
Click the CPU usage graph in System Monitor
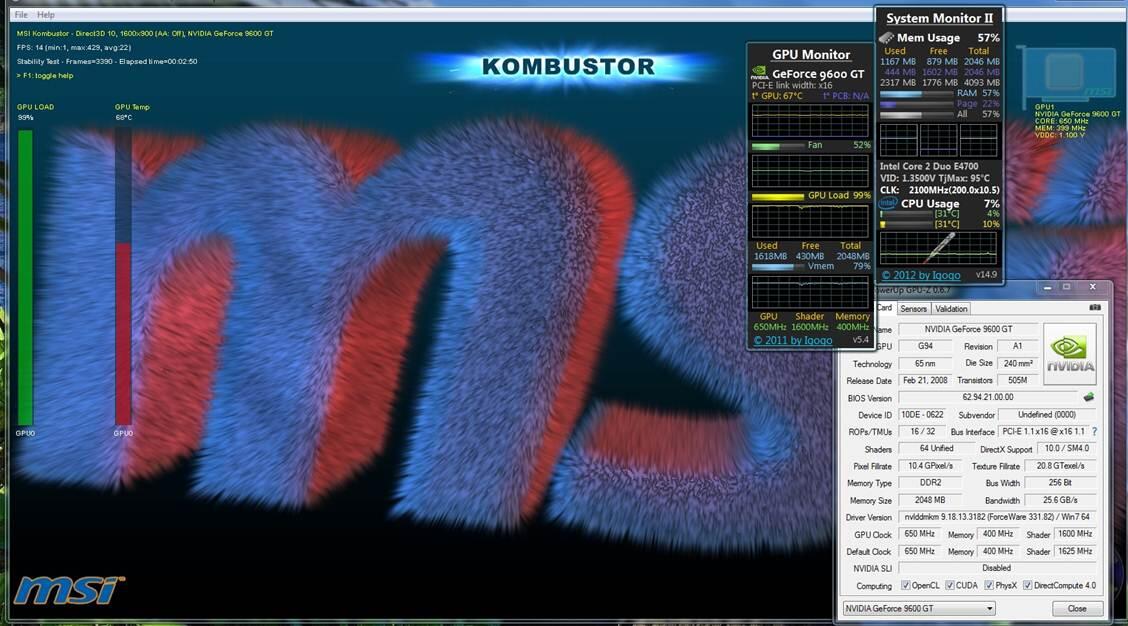click(938, 248)
